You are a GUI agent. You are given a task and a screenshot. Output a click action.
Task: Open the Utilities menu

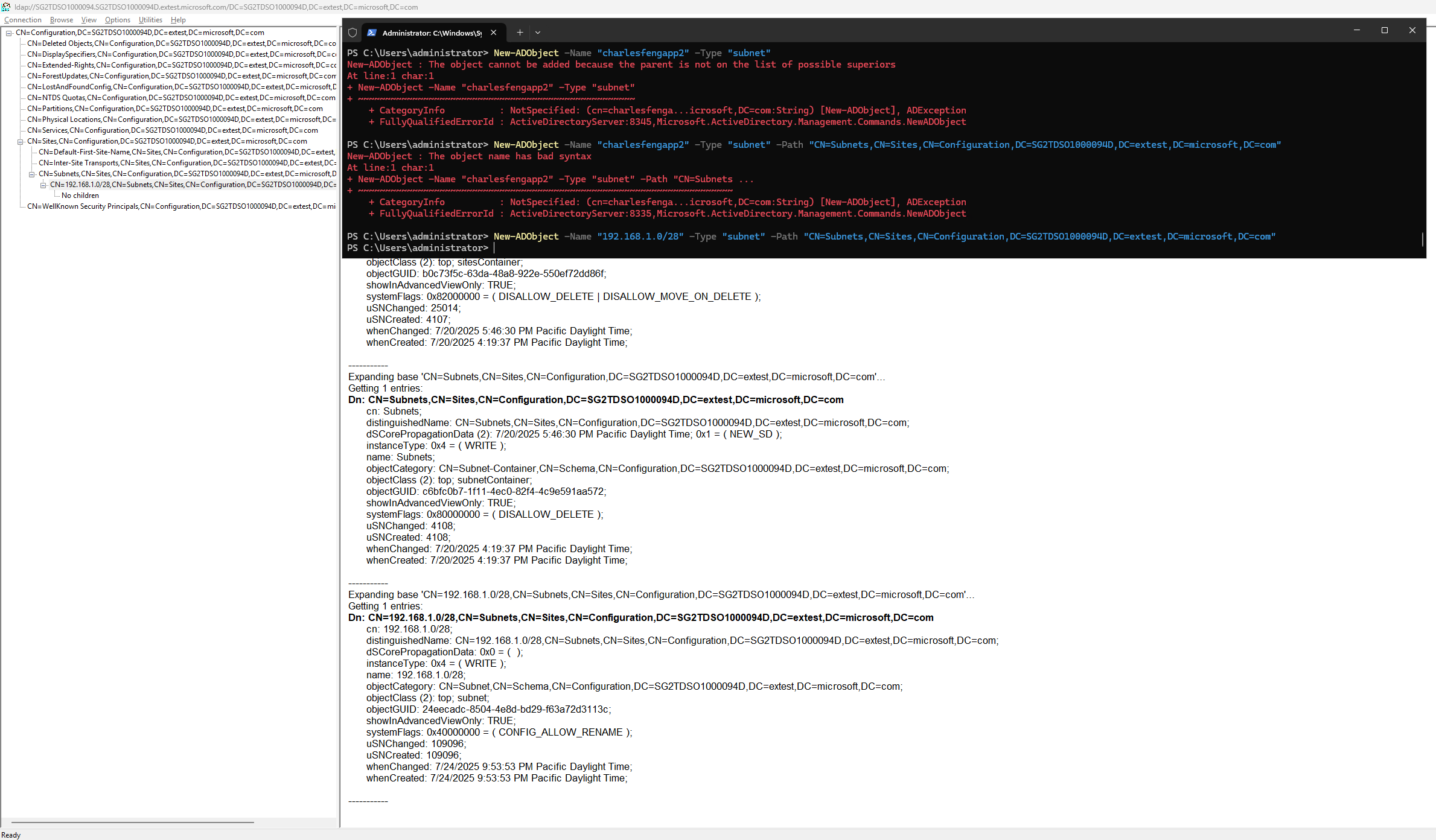pos(150,20)
